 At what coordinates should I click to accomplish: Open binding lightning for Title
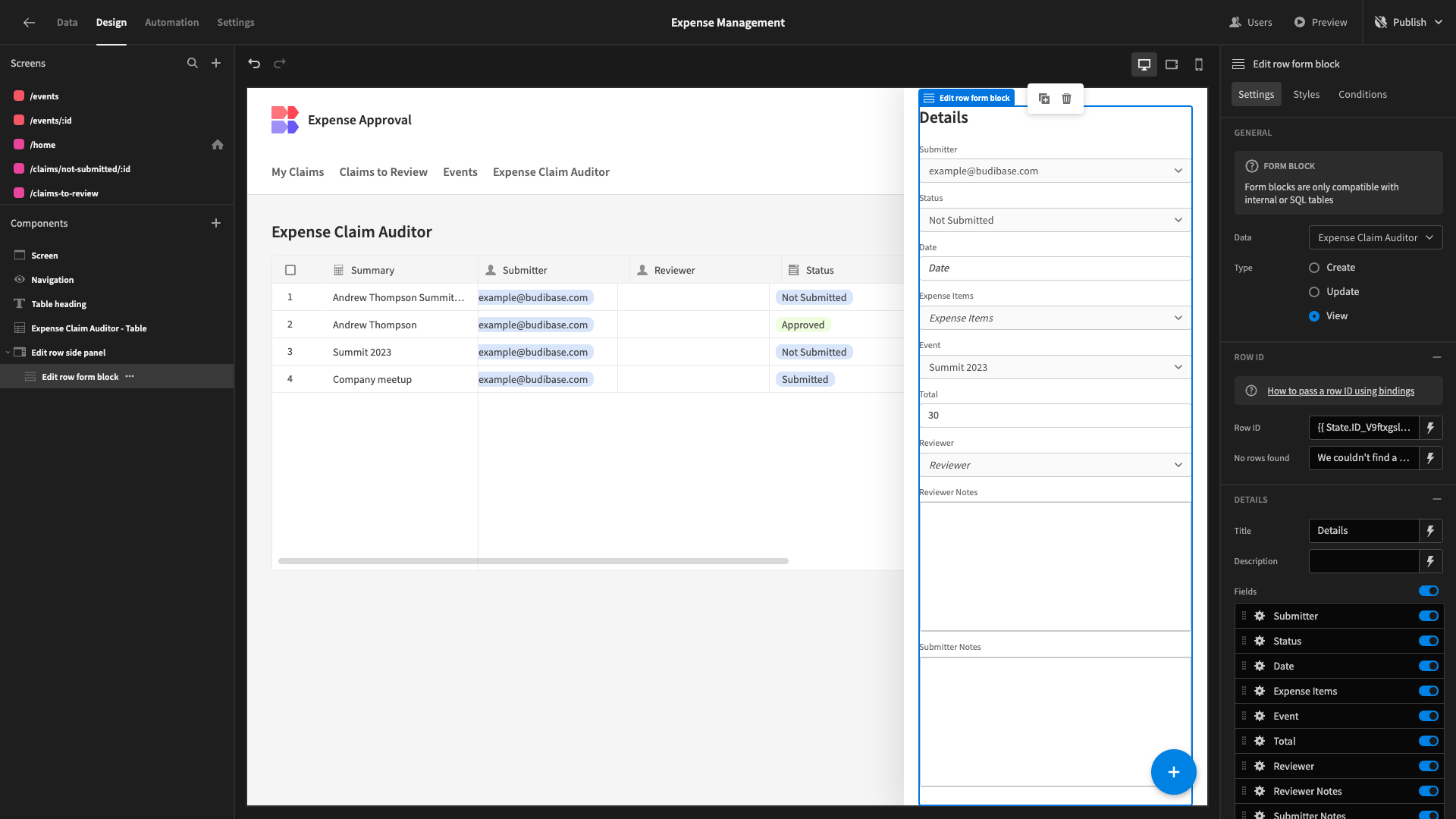point(1431,531)
